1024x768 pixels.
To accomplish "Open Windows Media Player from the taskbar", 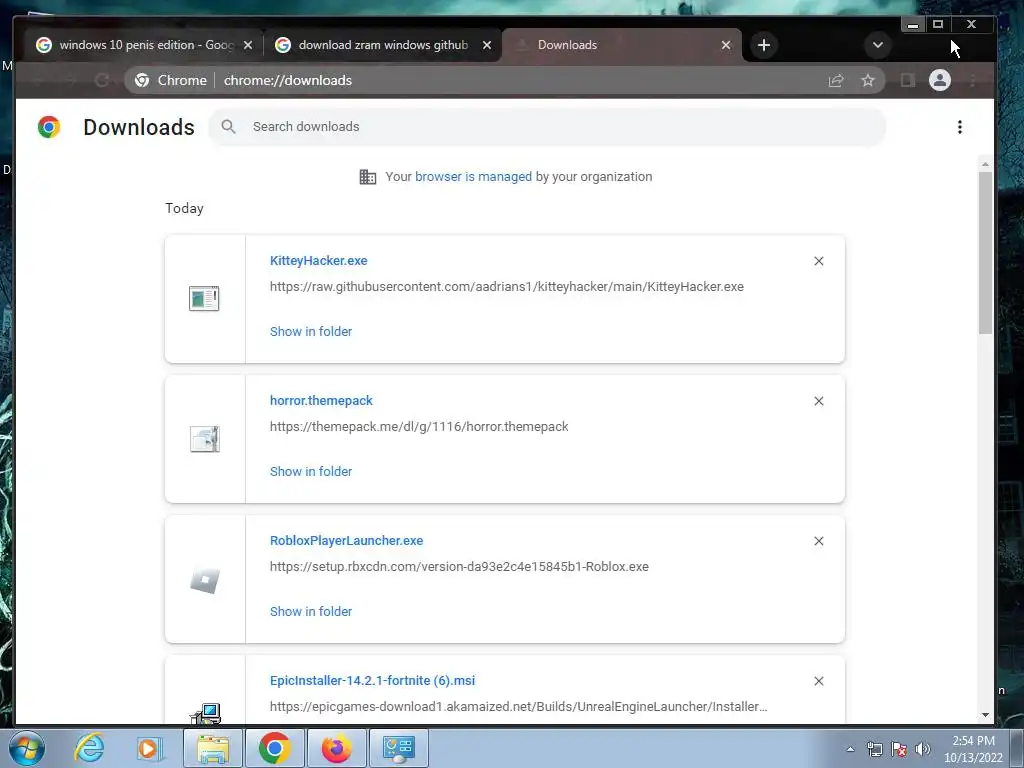I will [x=150, y=748].
